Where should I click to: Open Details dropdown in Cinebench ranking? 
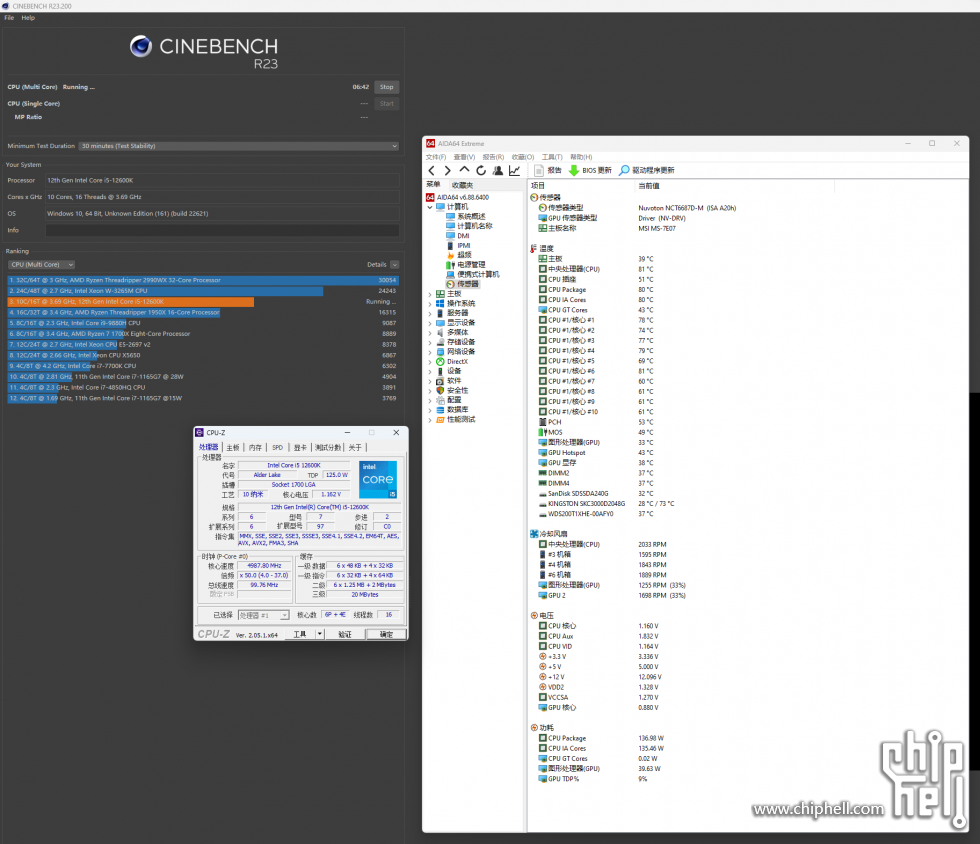coord(394,264)
